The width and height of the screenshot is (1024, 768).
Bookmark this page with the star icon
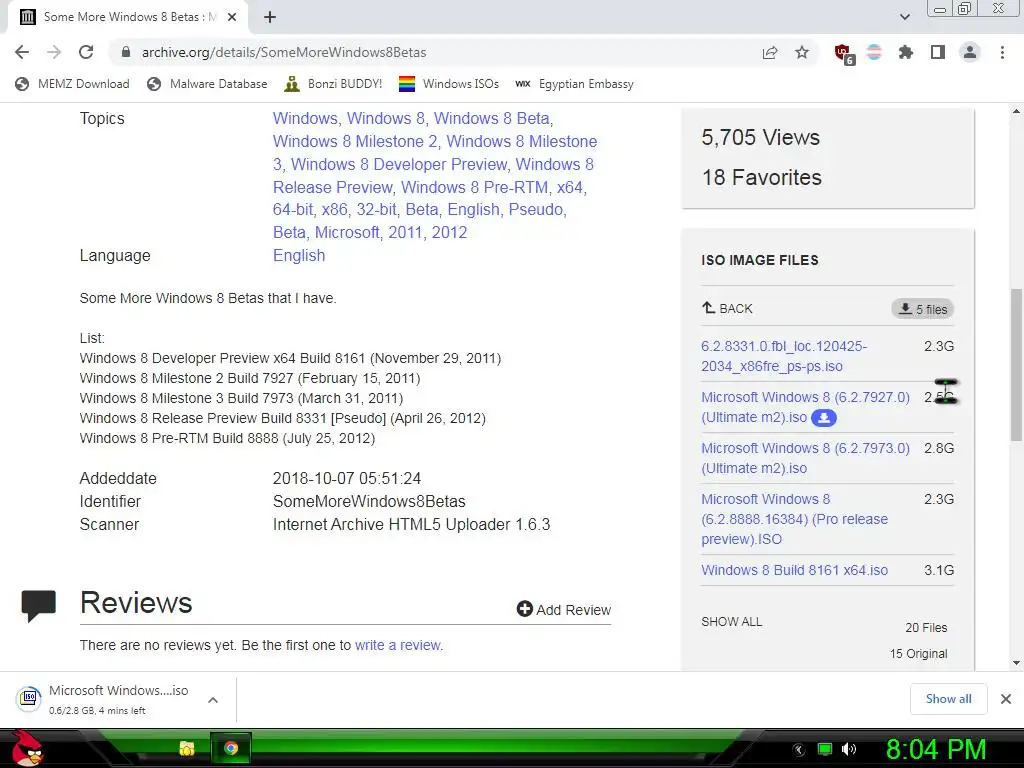802,52
